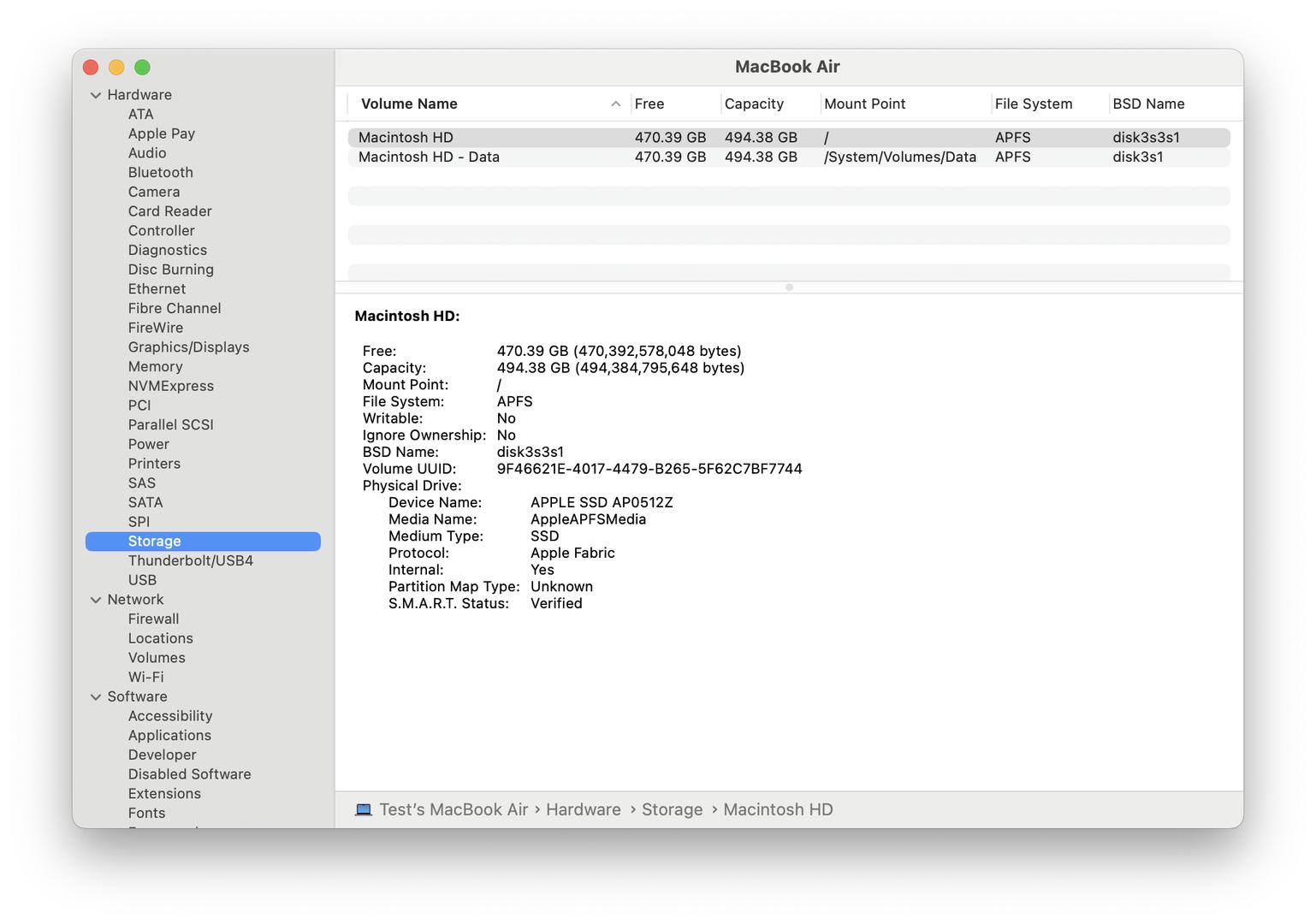1316x924 pixels.
Task: Click the sort arrow in Volume Name header
Action: tap(615, 104)
